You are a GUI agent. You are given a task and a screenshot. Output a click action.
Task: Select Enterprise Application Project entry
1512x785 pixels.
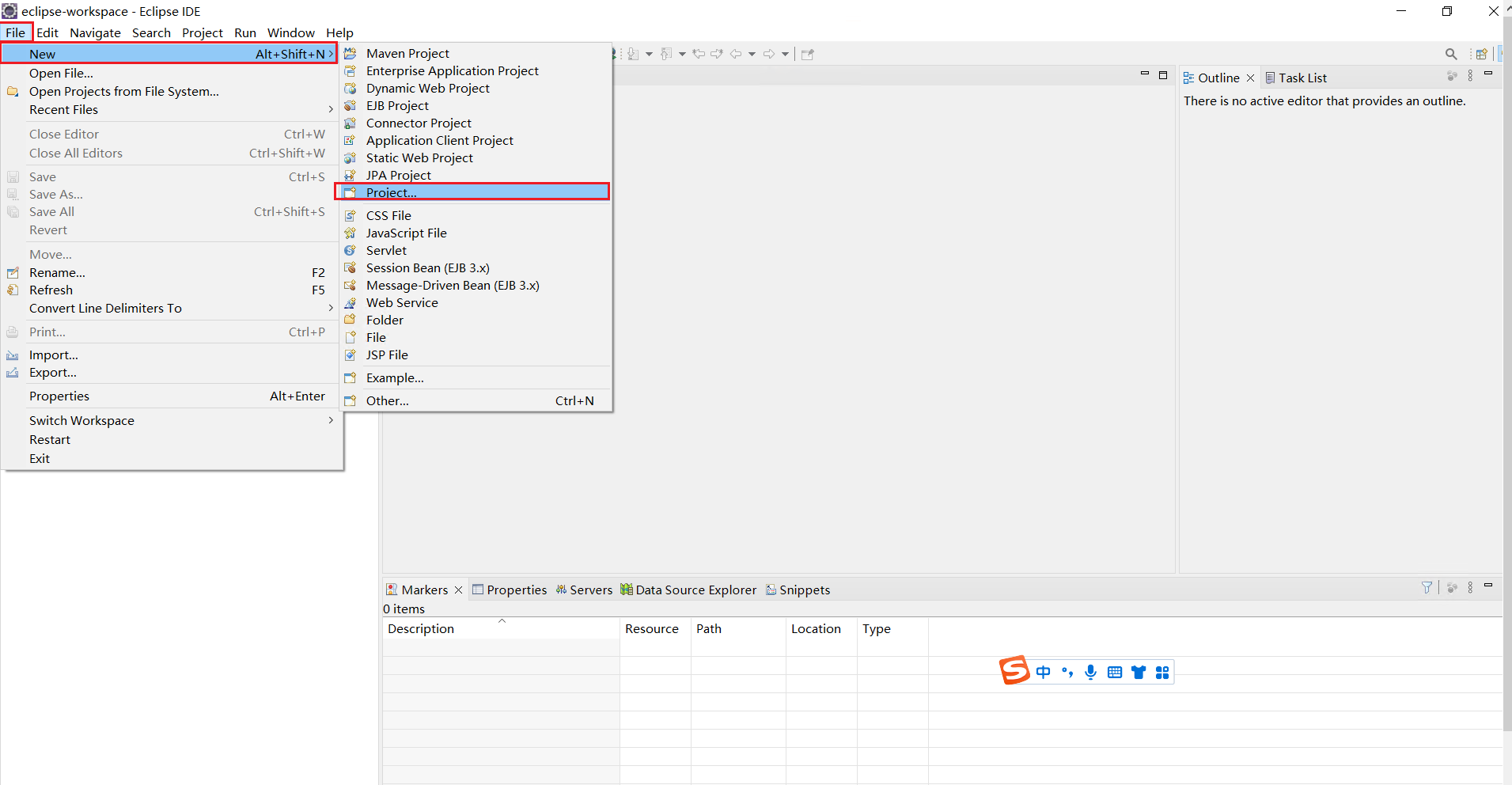coord(476,70)
